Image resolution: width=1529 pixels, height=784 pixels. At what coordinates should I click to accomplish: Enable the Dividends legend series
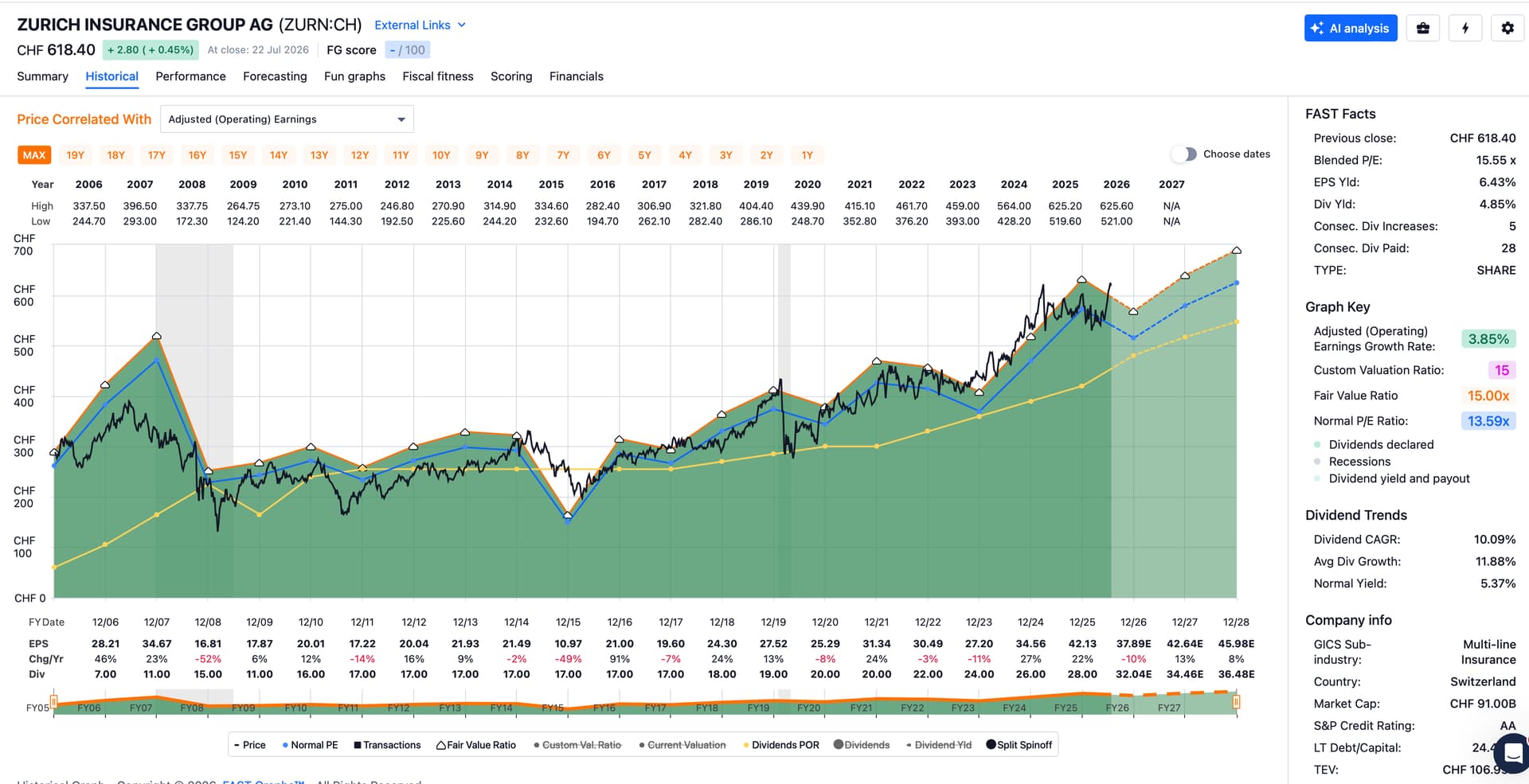[x=862, y=745]
